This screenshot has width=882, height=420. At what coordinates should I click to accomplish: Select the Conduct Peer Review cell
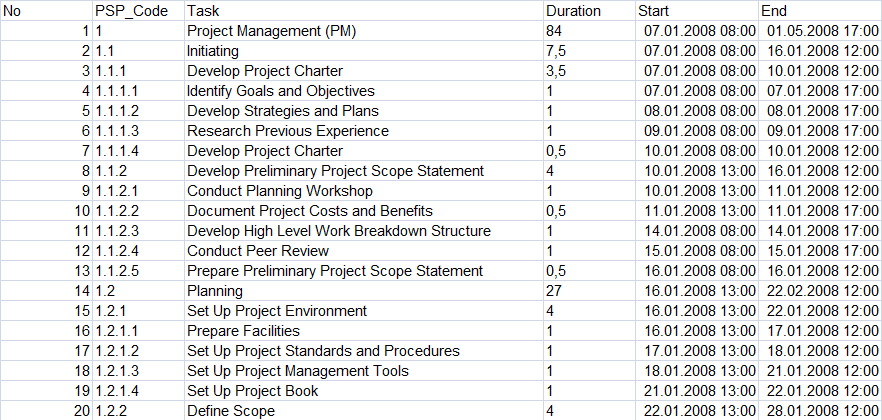tap(364, 251)
